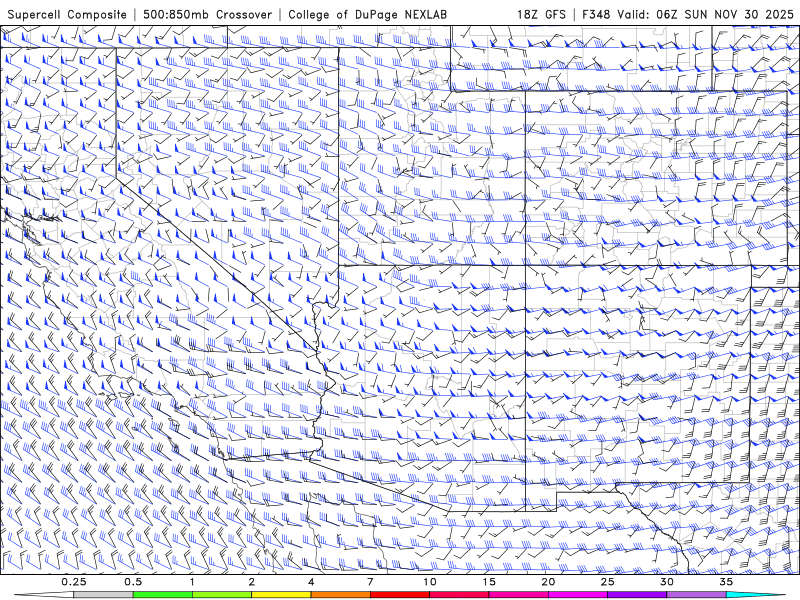This screenshot has width=800, height=600.
Task: Click the legend value 30
Action: 667,582
